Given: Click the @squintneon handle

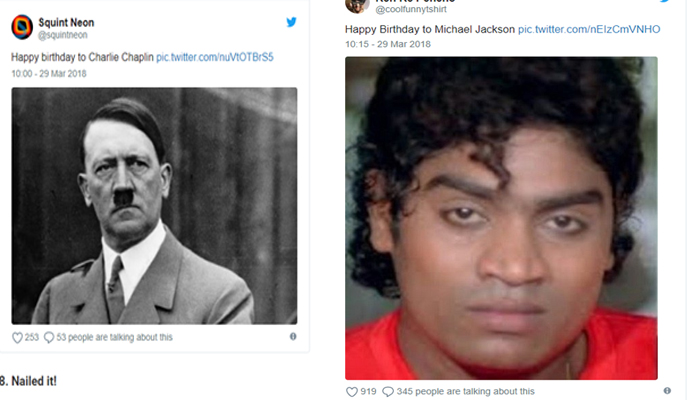Looking at the screenshot, I should 62,35.
